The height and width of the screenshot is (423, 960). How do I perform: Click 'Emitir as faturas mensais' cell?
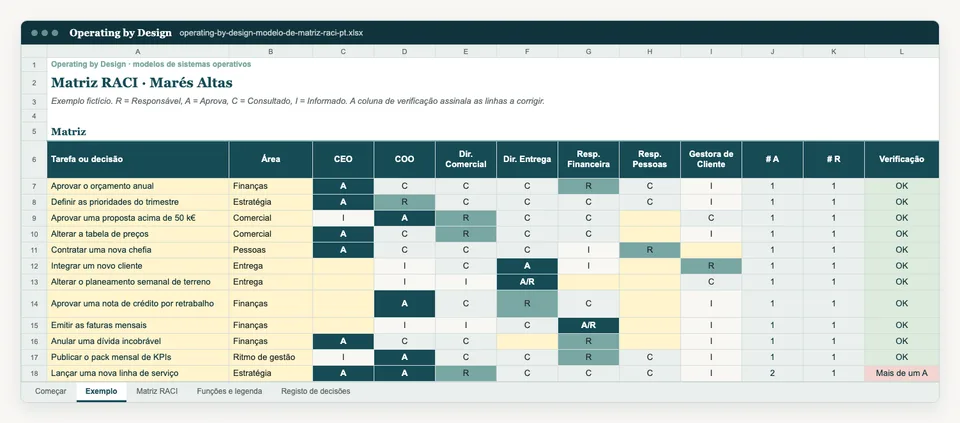point(138,325)
